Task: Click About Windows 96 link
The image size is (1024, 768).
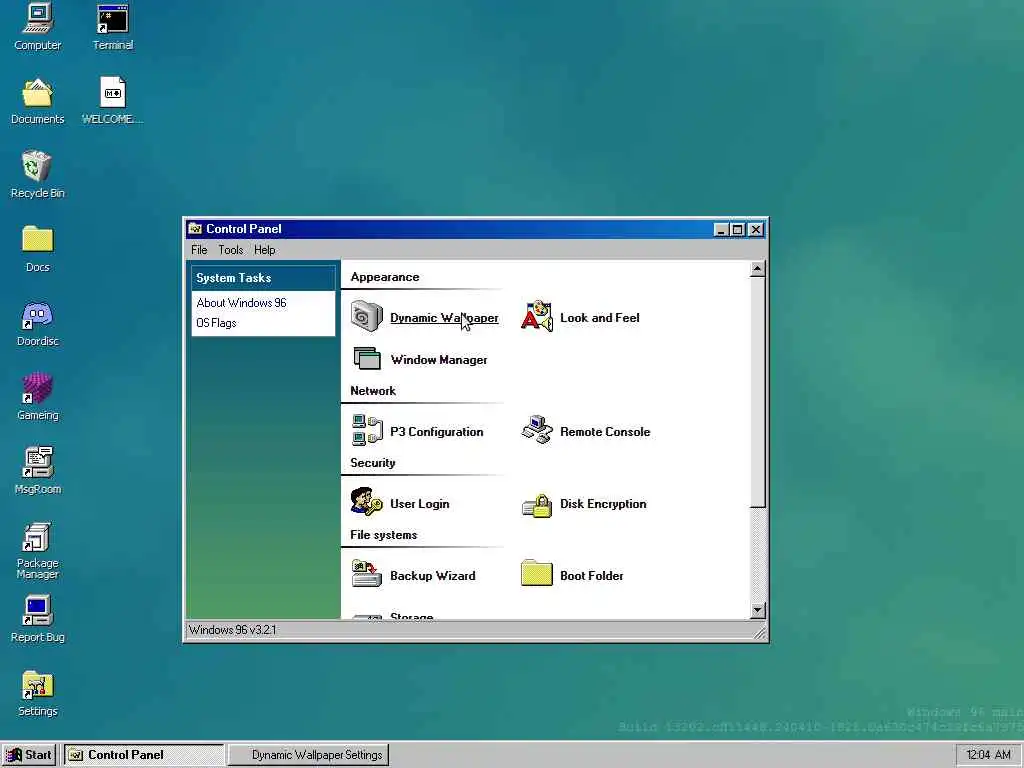Action: [x=242, y=303]
